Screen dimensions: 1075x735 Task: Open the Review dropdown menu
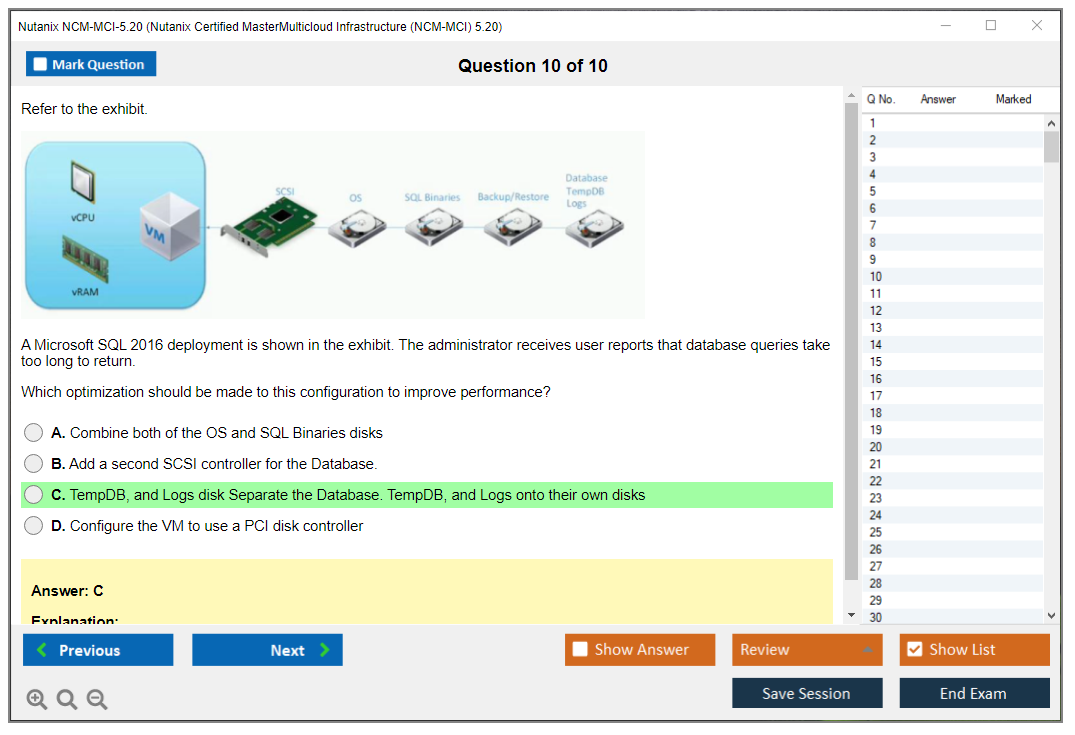pyautogui.click(x=806, y=650)
